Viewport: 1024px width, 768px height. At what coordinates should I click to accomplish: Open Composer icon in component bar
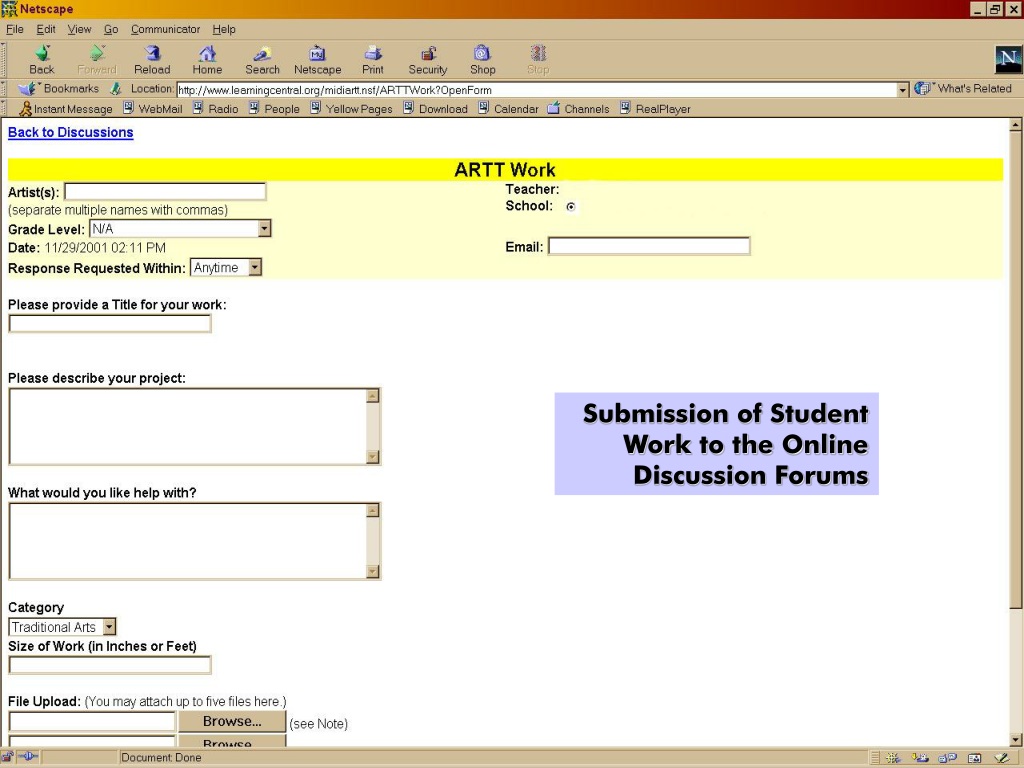(x=1002, y=758)
